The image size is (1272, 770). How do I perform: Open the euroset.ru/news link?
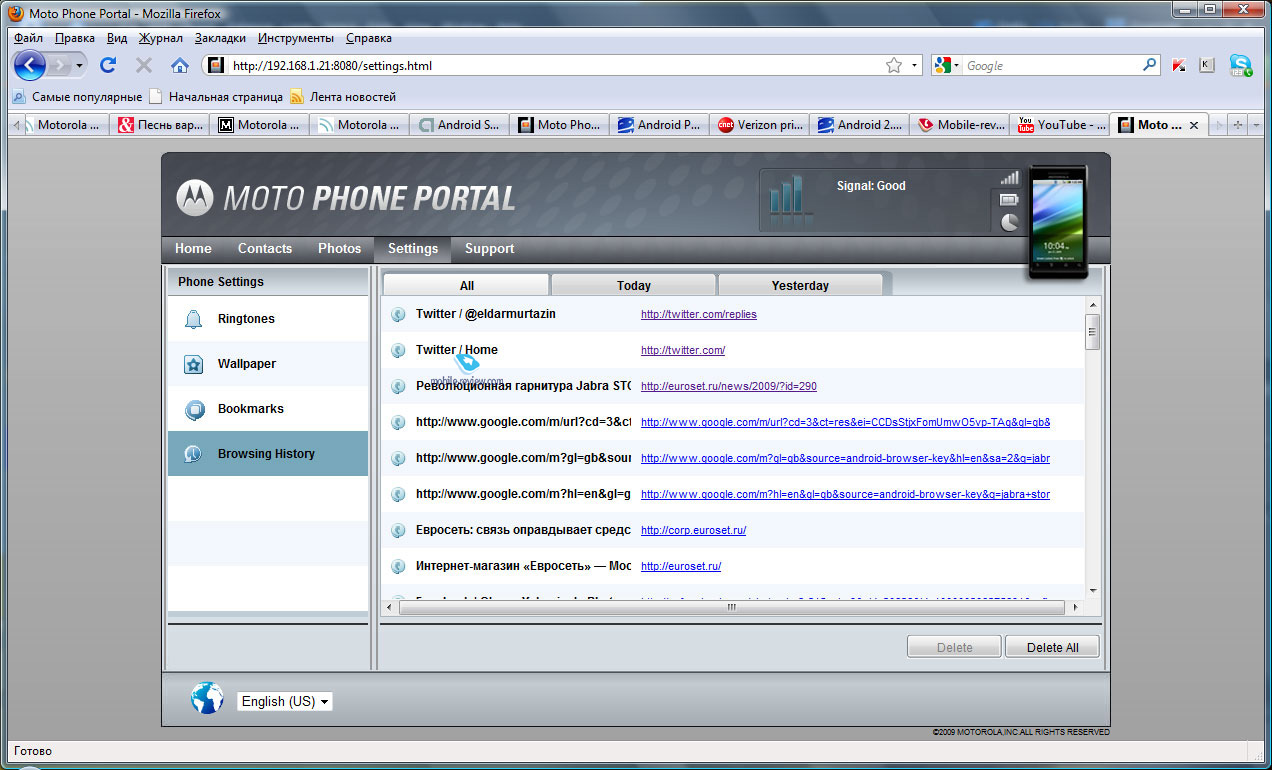(729, 386)
